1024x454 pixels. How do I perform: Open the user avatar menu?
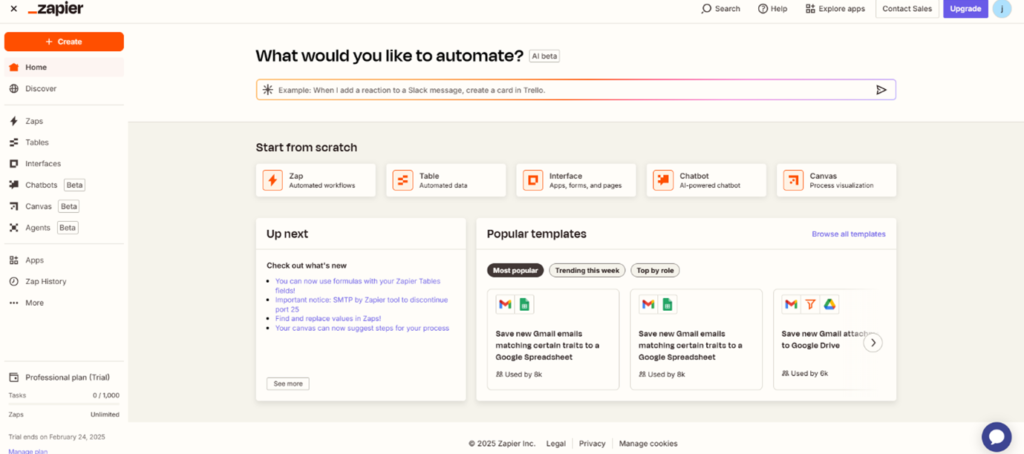1002,9
